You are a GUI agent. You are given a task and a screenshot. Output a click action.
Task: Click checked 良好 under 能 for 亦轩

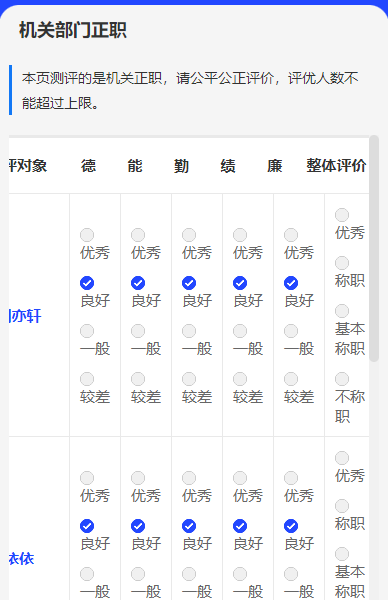[x=138, y=283]
